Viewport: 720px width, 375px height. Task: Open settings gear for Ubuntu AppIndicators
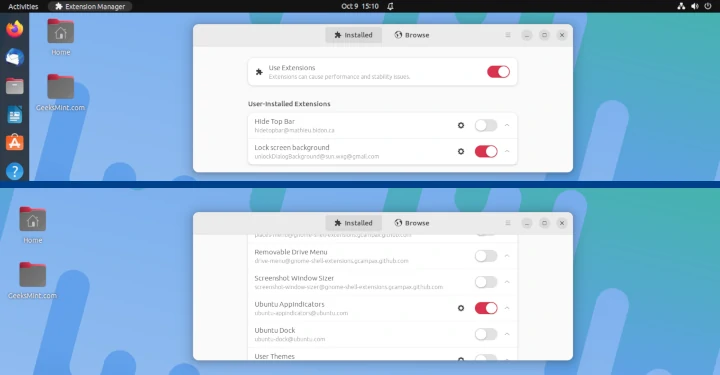point(461,308)
